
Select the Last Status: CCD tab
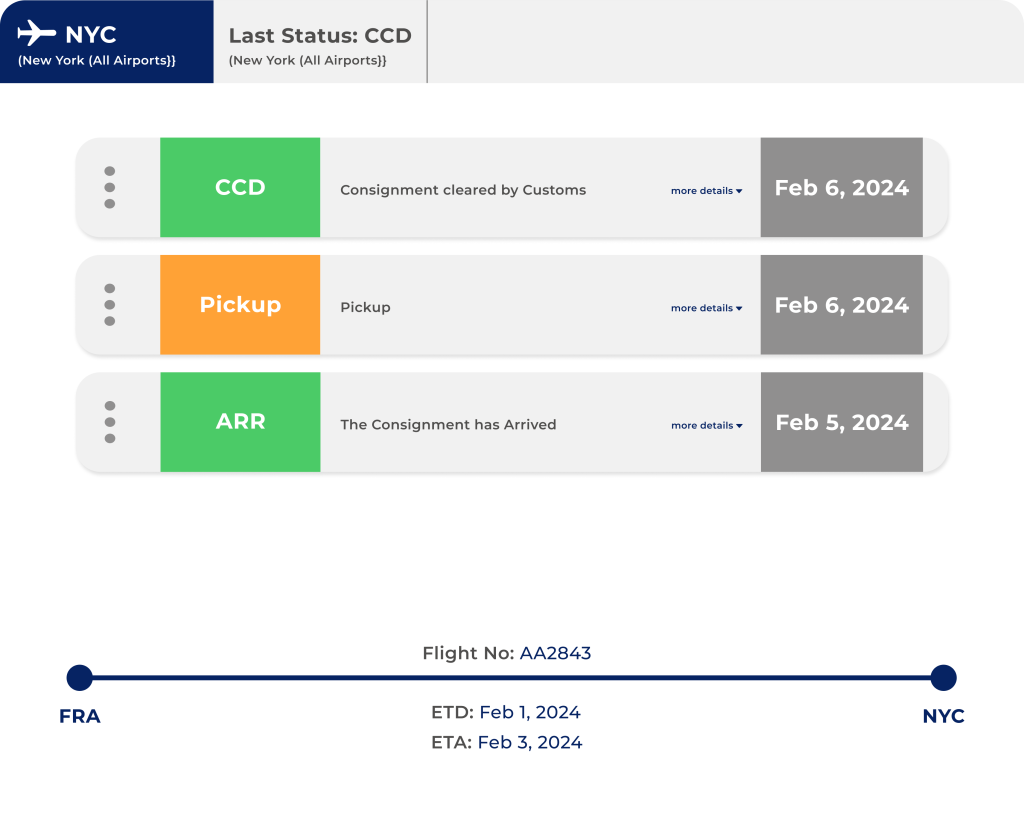coord(320,42)
